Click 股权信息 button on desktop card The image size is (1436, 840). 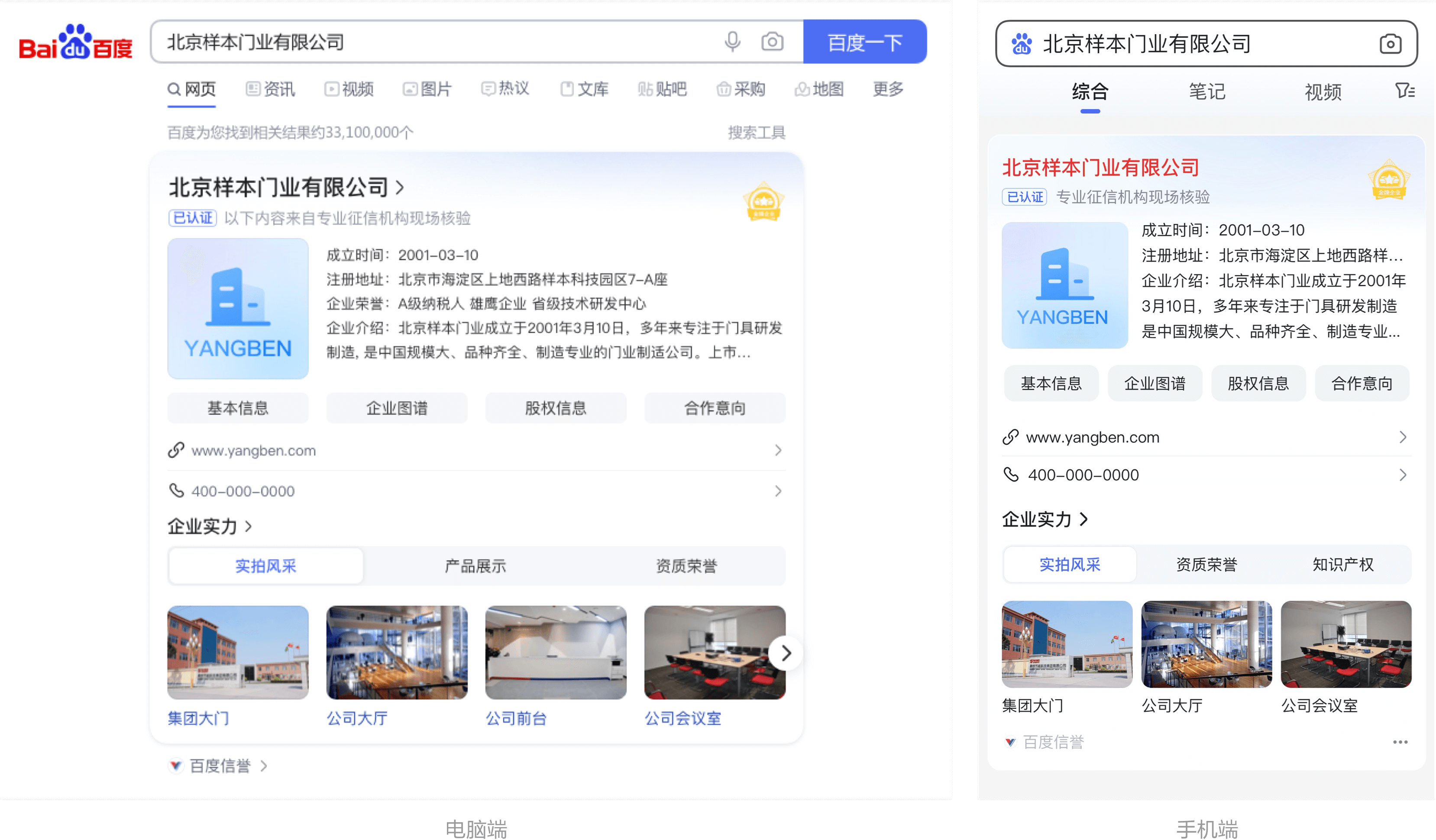(x=556, y=408)
